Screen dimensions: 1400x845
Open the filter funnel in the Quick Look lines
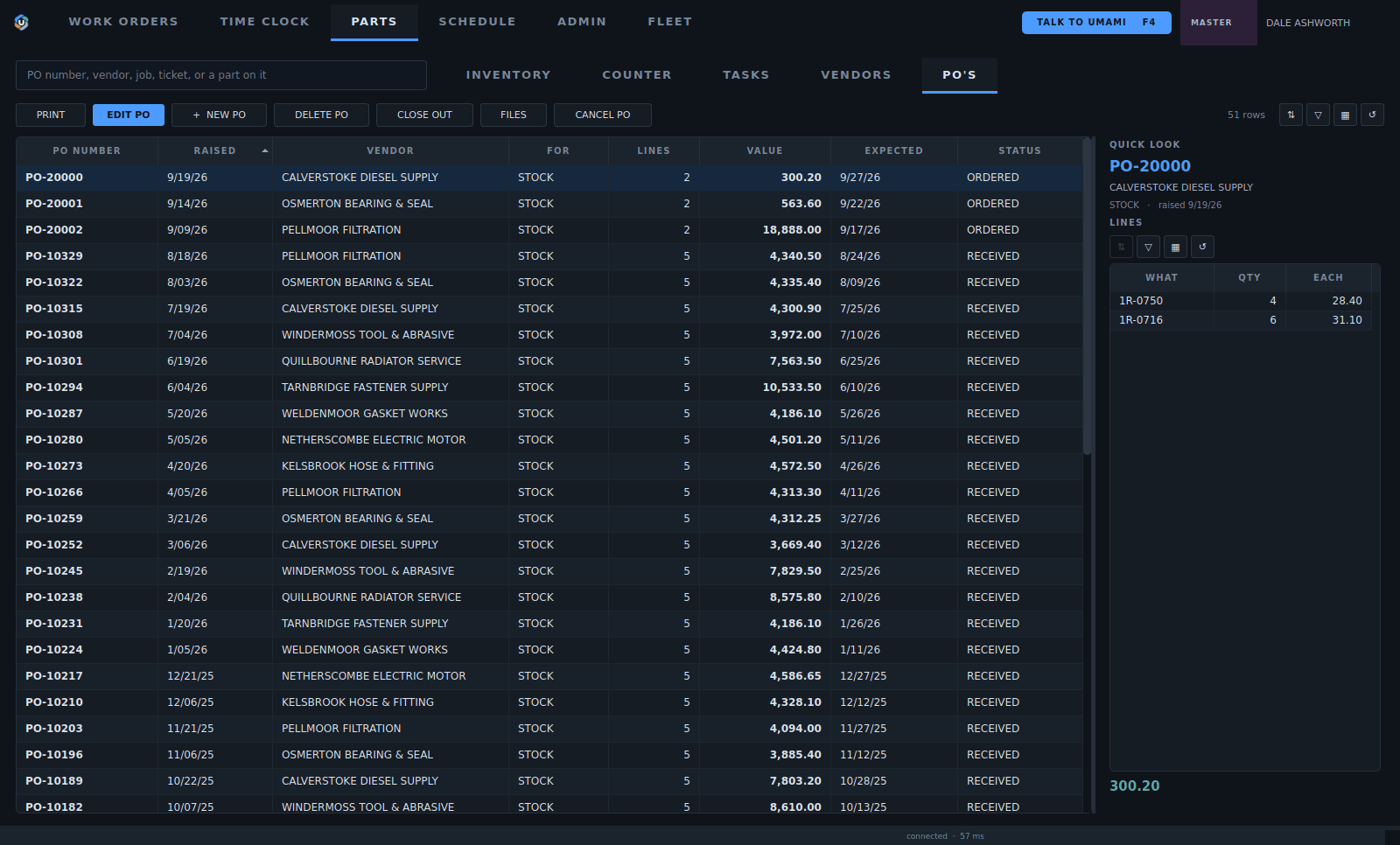(x=1148, y=247)
